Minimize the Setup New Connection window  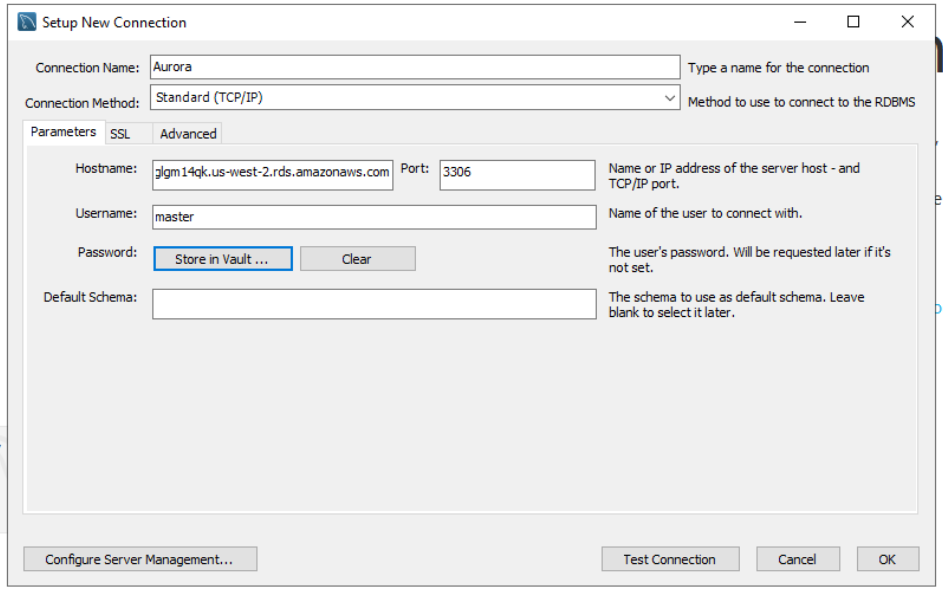pos(800,22)
